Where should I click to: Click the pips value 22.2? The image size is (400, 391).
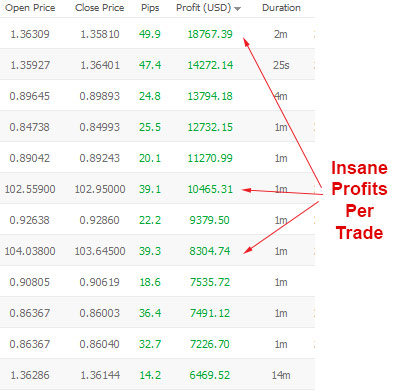click(150, 220)
